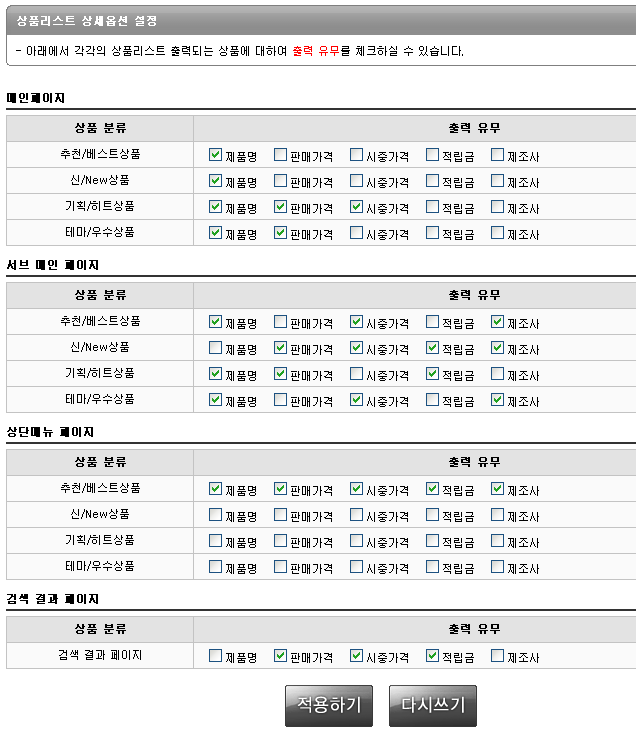This screenshot has width=636, height=756.
Task: Toggle 시중가격 for 기획/히트상품 in 메인페이지
Action: coord(357,207)
